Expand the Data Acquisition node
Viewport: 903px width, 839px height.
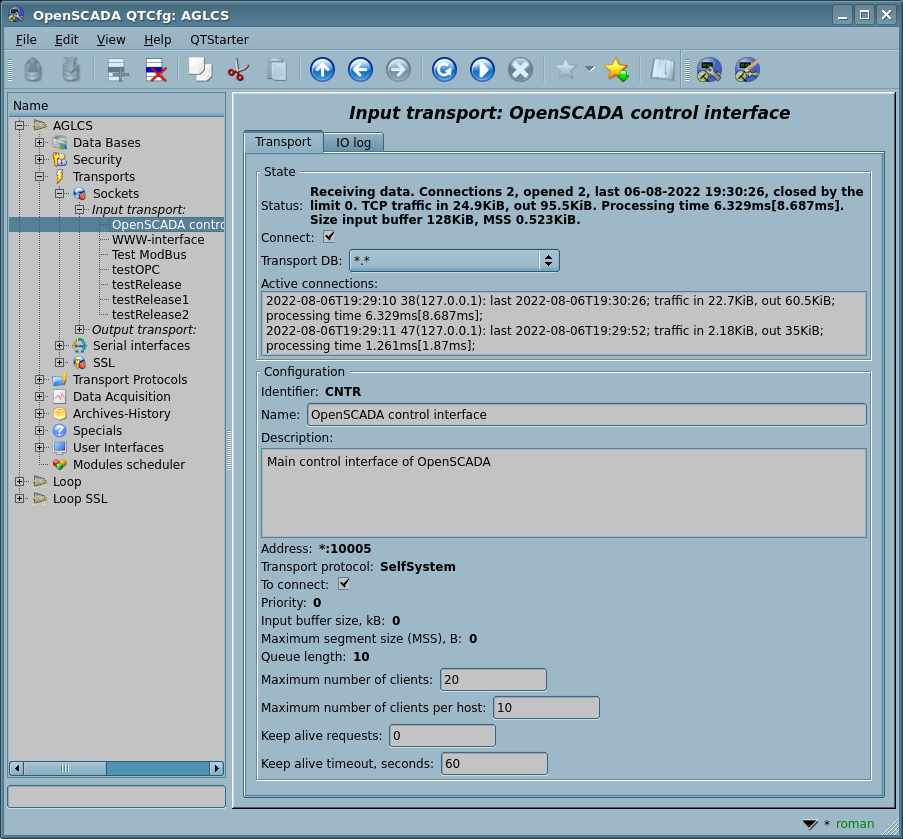(x=39, y=396)
